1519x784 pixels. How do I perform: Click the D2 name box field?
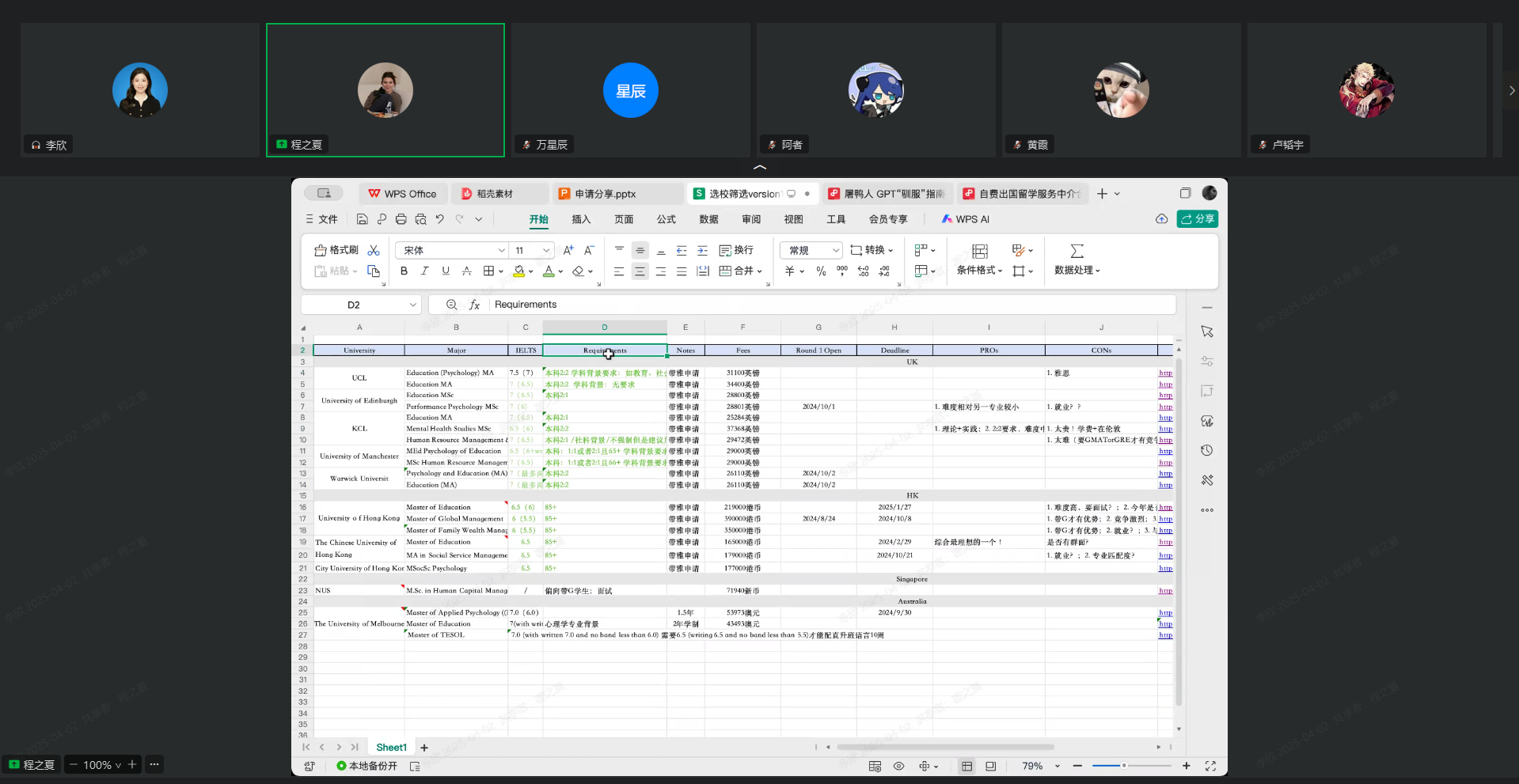coord(354,305)
